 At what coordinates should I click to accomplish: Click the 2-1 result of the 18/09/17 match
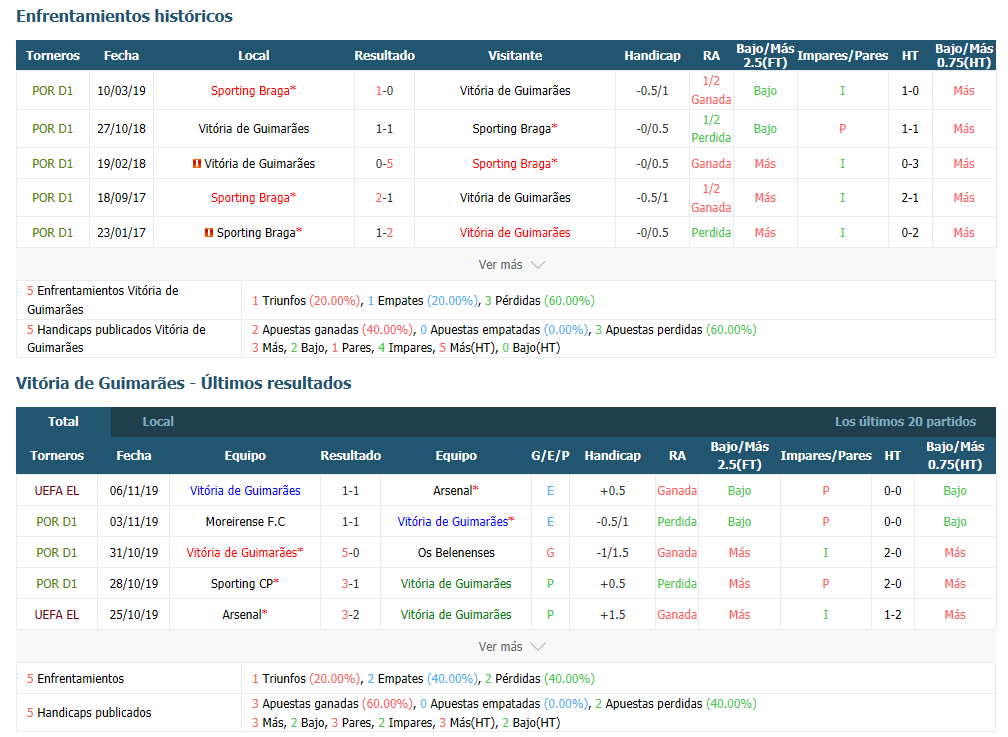tap(384, 198)
